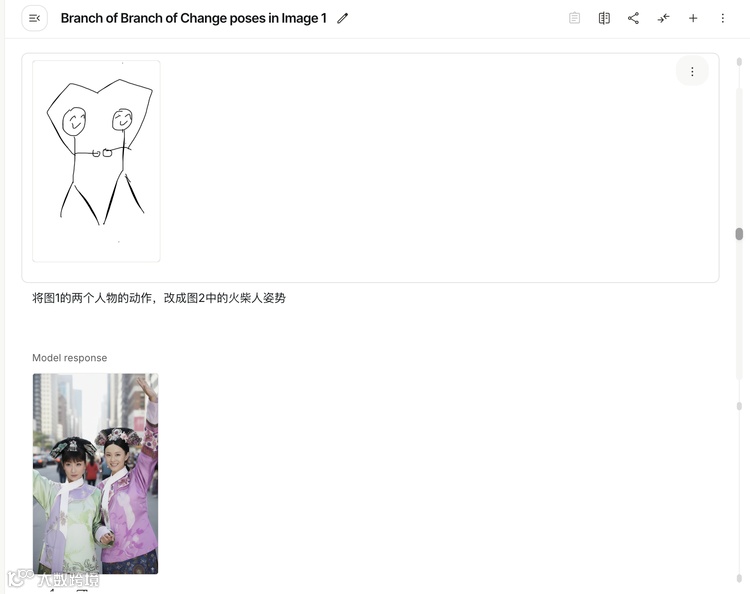This screenshot has height=594, width=750.
Task: Click the collapse arrows icon in header
Action: pos(663,18)
